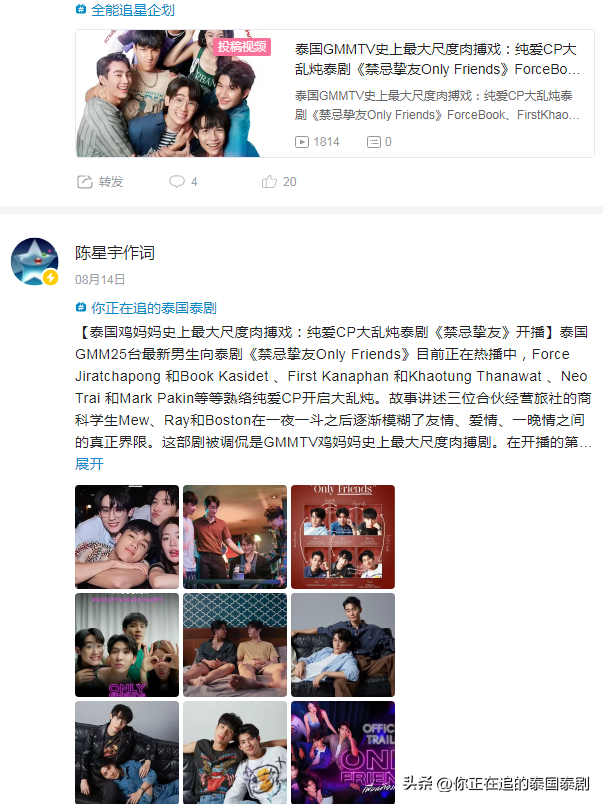This screenshot has height=804, width=603.
Task: Open the 全能追星企划 topic link
Action: 133,10
